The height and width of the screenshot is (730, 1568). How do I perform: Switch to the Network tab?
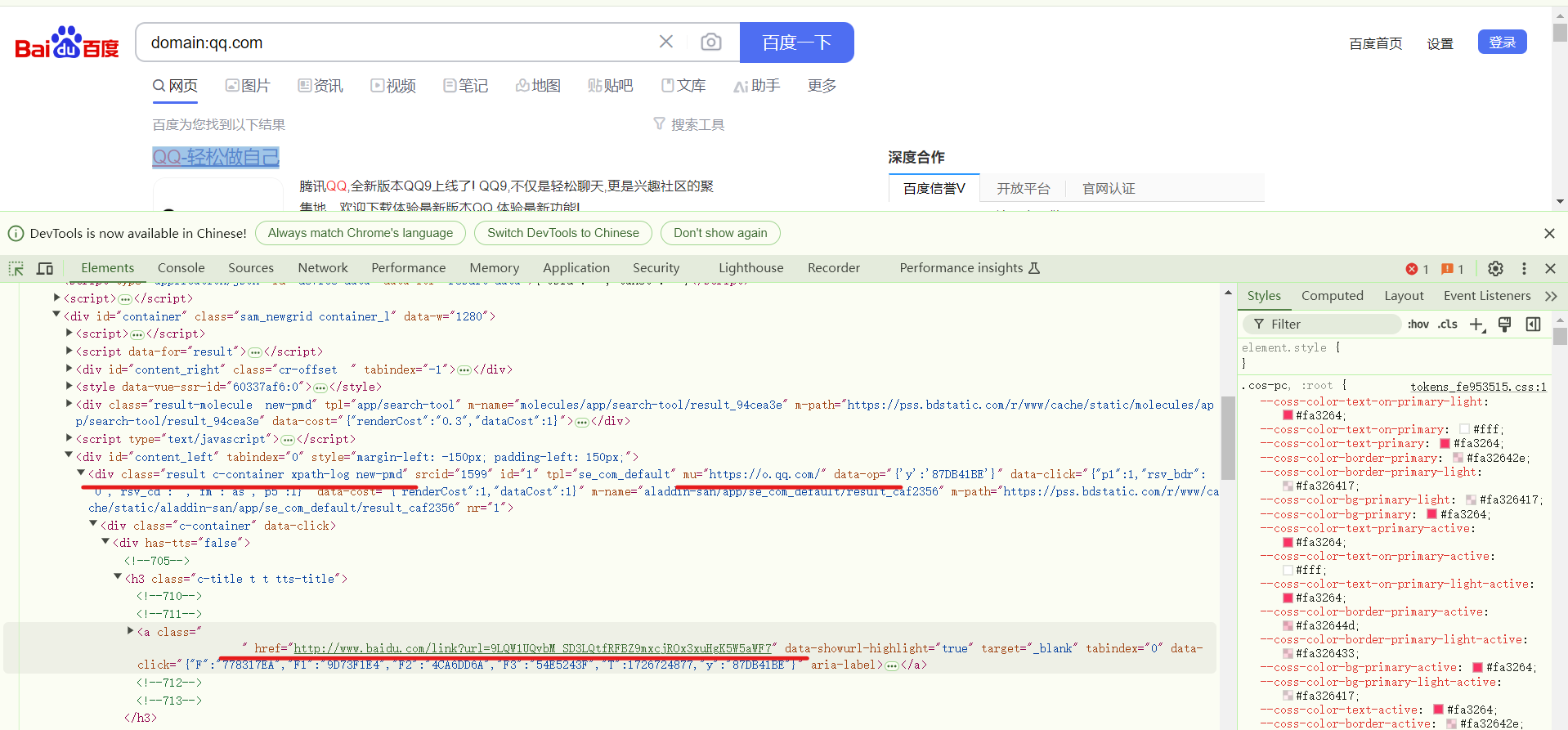(323, 268)
